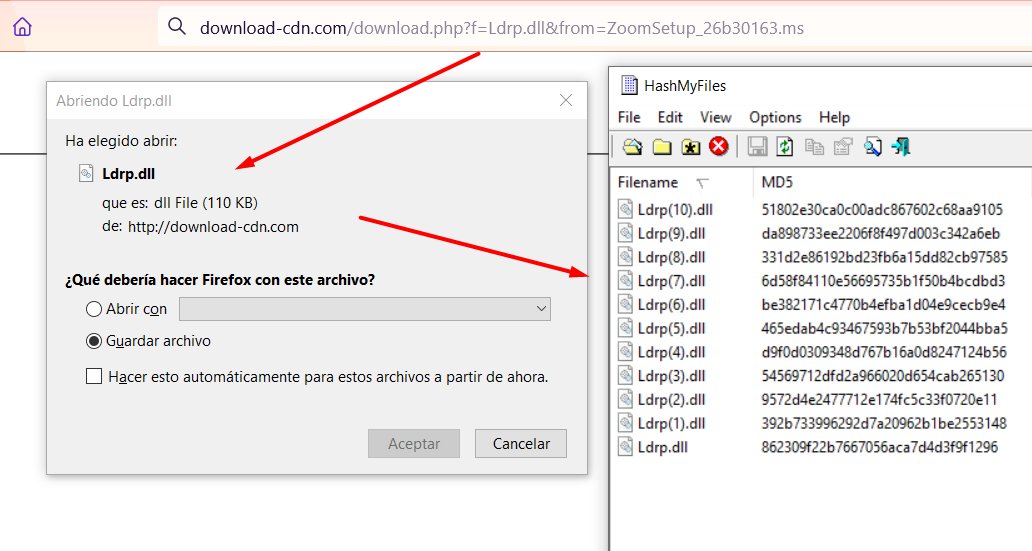Click the Exit door icon in HashMyFiles toolbar
The width and height of the screenshot is (1032, 551).
click(900, 146)
